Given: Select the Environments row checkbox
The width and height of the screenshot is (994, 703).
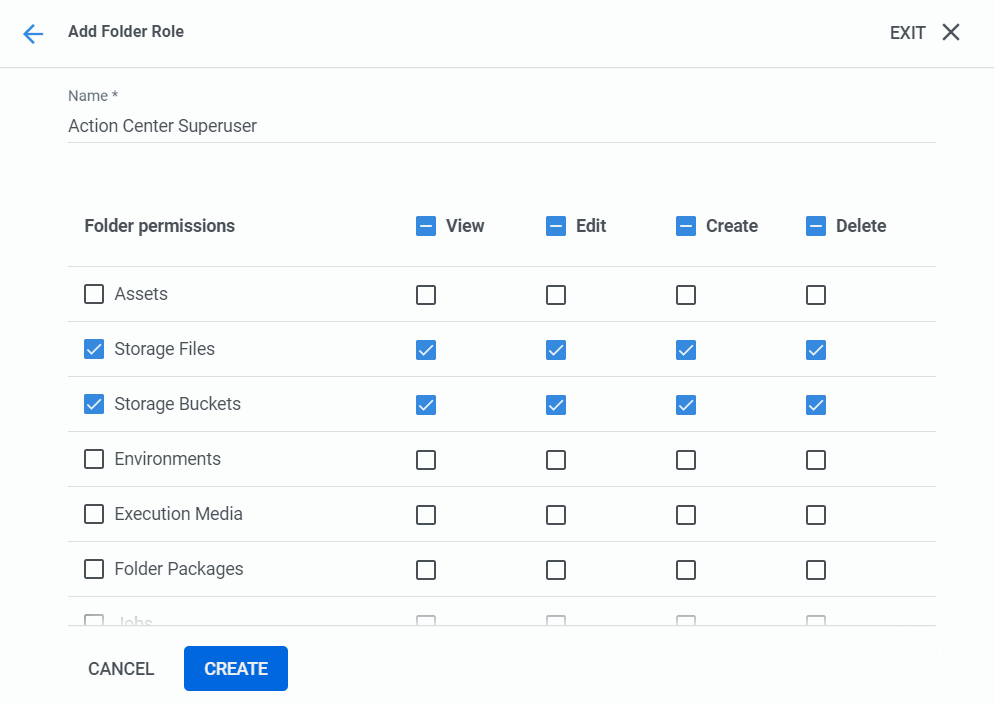Looking at the screenshot, I should tap(94, 459).
